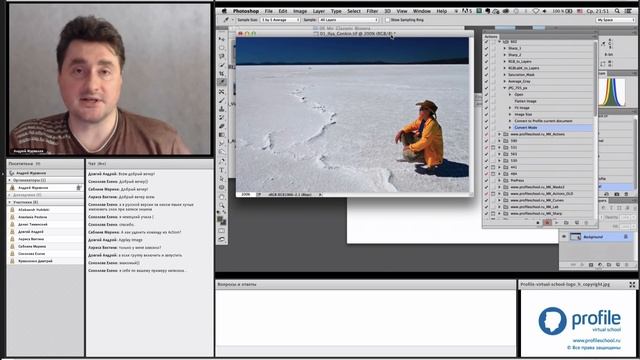Toggle checkmark for Flatten Image step
The height and width of the screenshot is (360, 640).
[486, 101]
